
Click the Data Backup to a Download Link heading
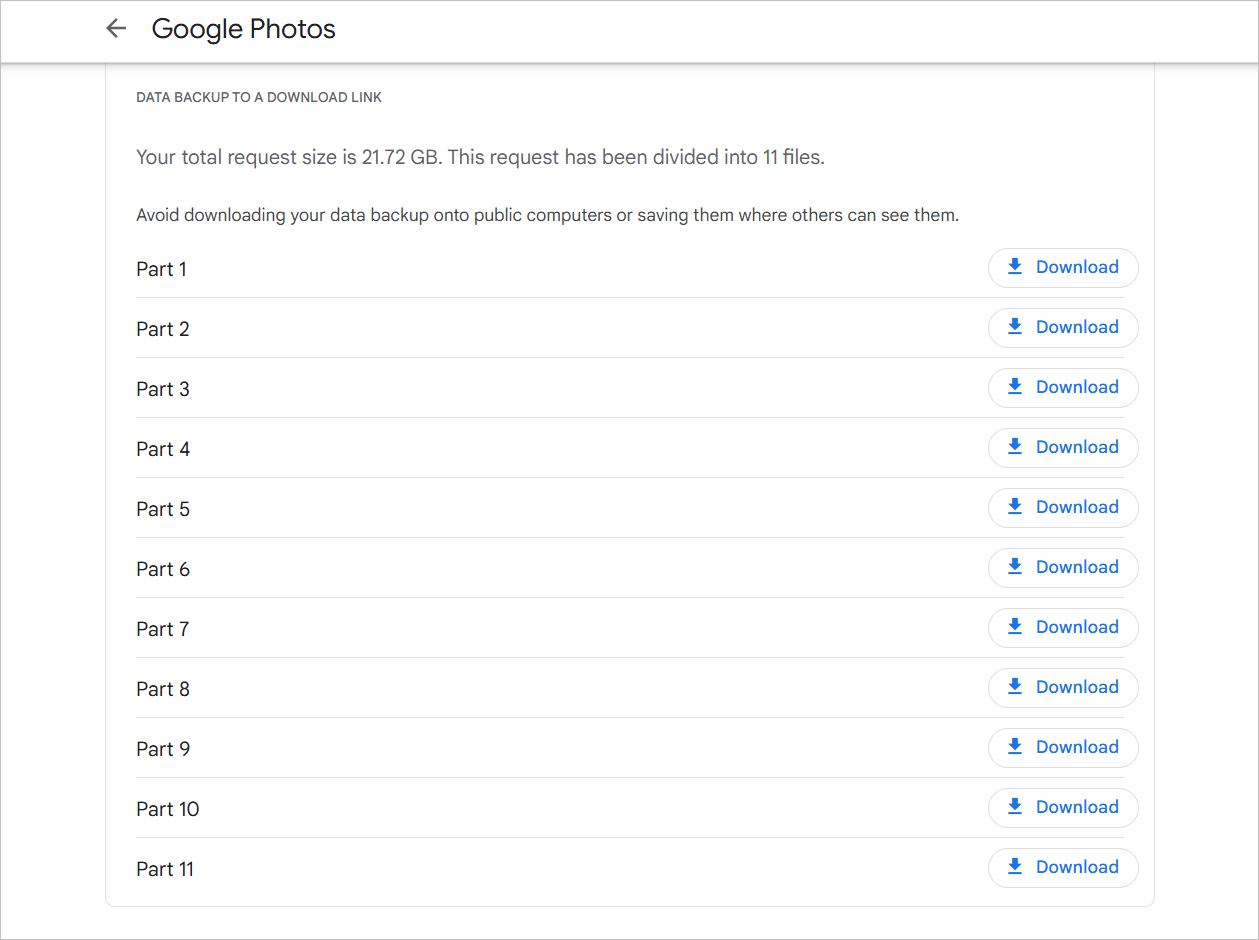tap(259, 98)
